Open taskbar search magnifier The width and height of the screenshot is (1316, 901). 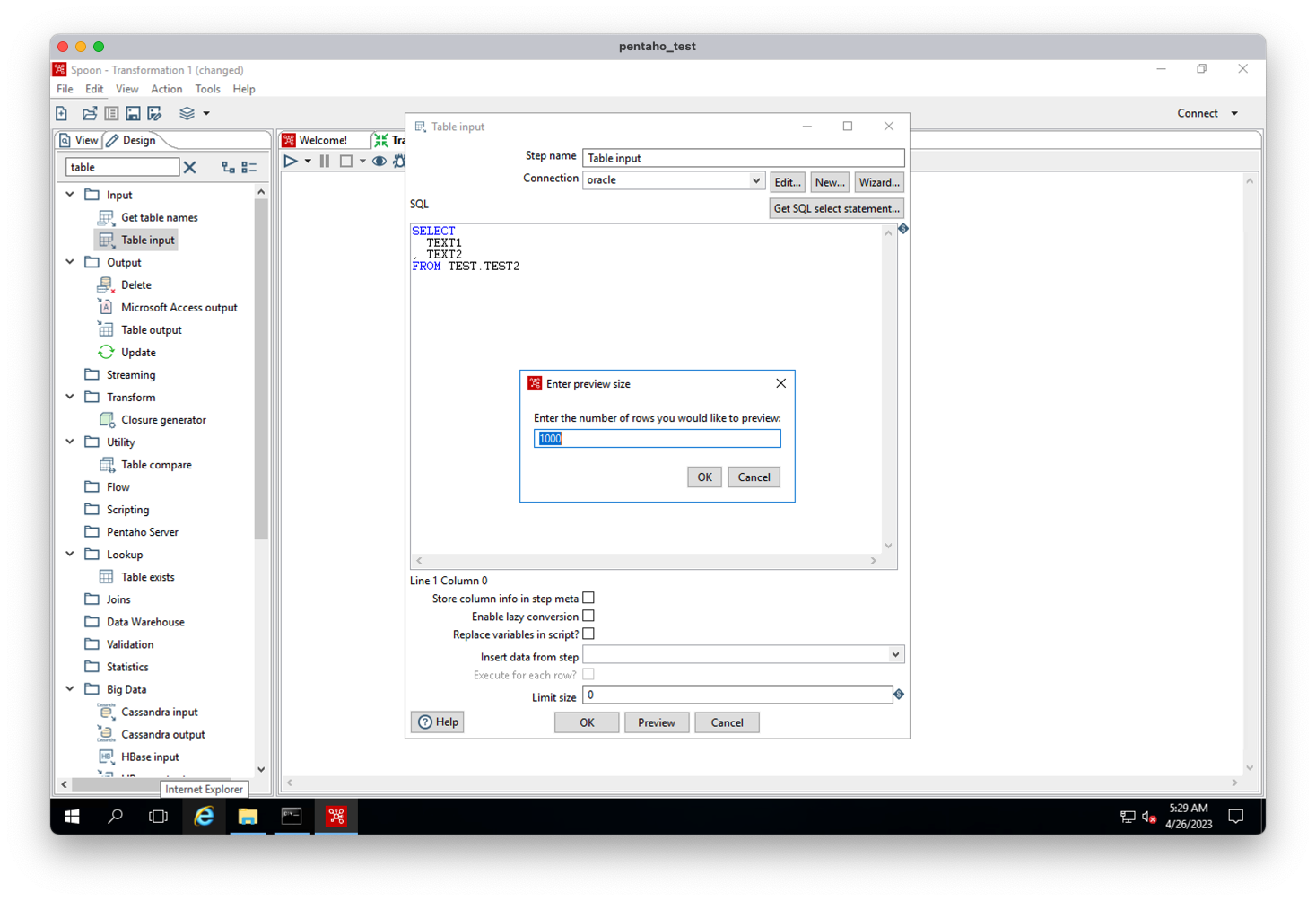point(115,816)
